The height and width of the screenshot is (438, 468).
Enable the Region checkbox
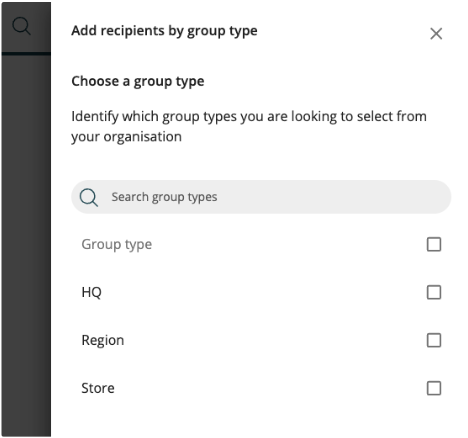click(434, 340)
